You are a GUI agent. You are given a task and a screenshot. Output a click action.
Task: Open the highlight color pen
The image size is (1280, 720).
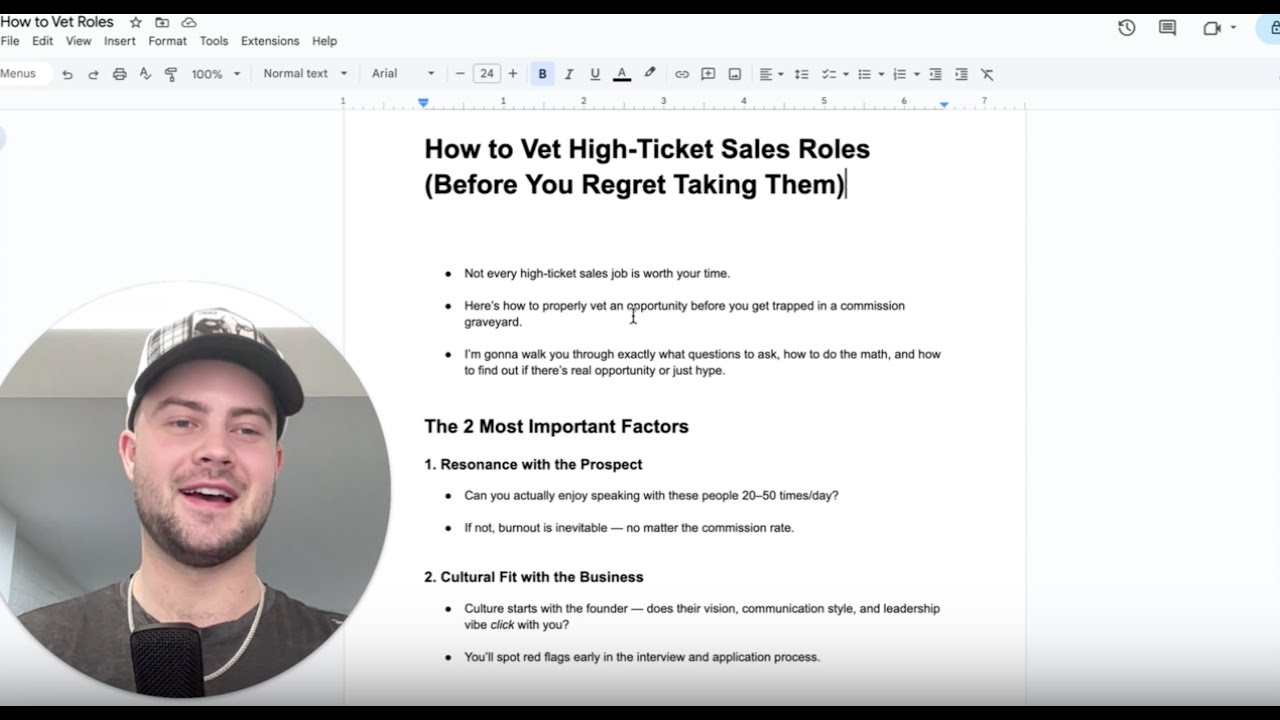tap(650, 73)
